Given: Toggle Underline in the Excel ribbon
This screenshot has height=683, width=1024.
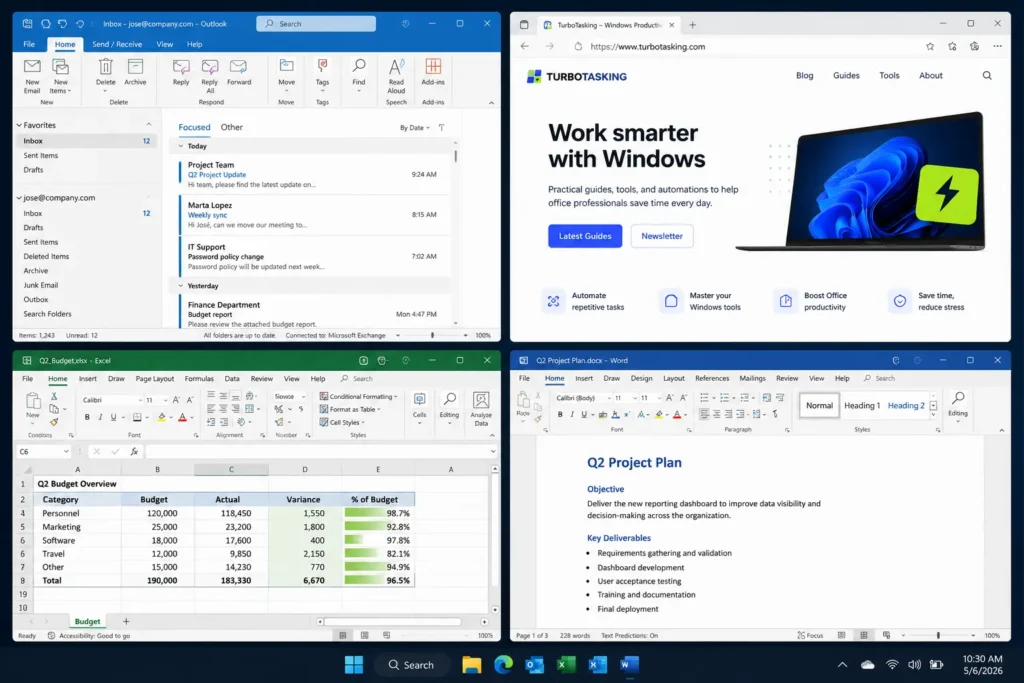Looking at the screenshot, I should [113, 417].
